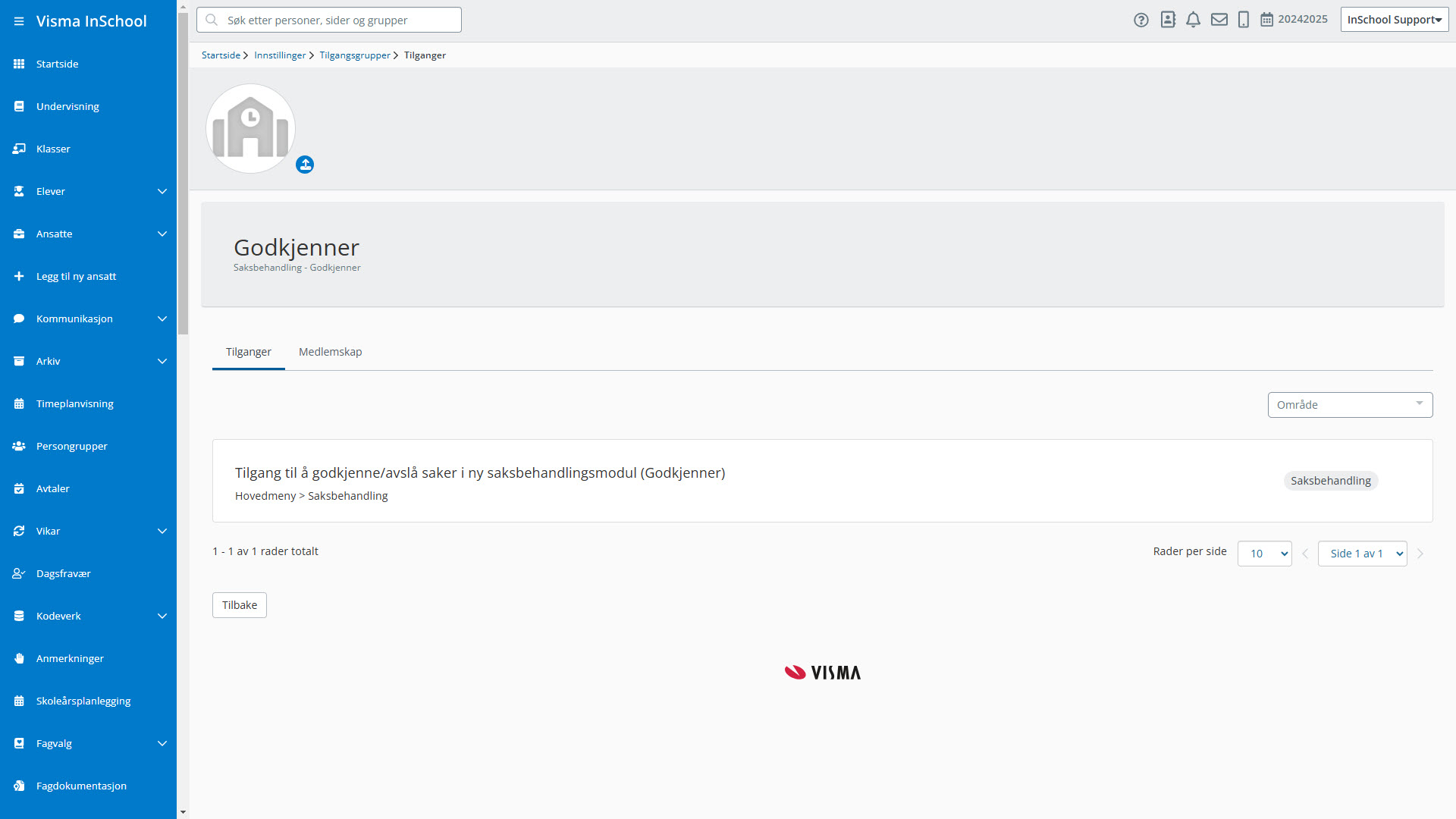Click the hamburger menu icon

pyautogui.click(x=19, y=21)
